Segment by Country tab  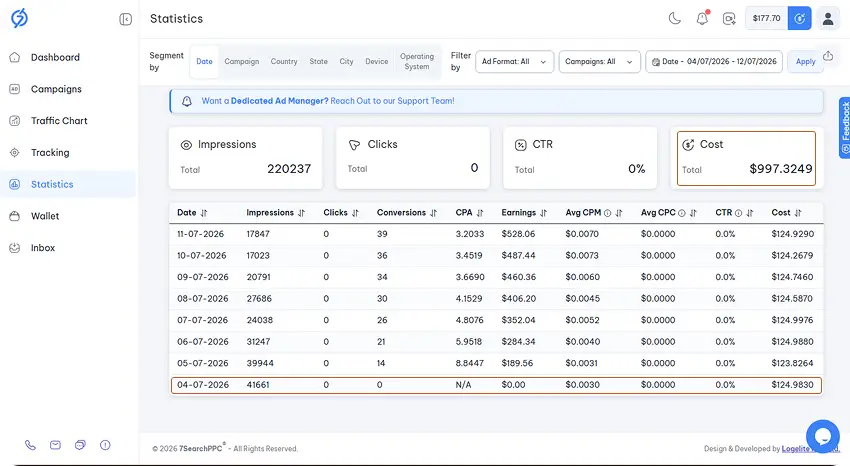(284, 62)
